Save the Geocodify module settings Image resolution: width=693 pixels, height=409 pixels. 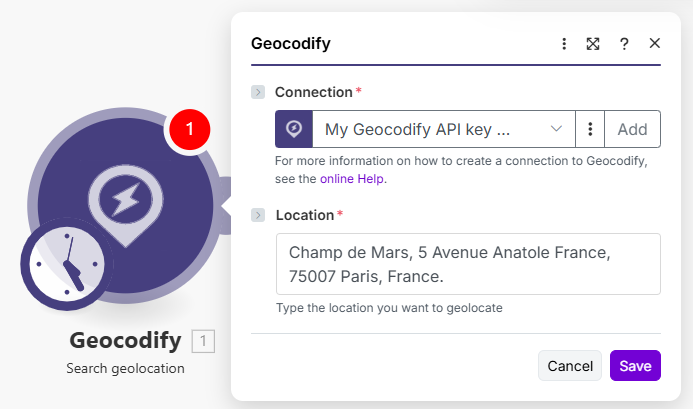click(635, 366)
